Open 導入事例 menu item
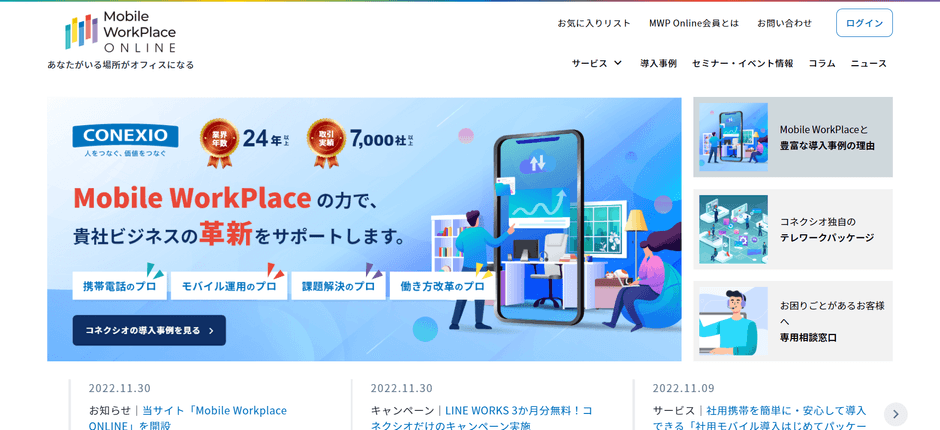This screenshot has width=940, height=430. pos(658,63)
